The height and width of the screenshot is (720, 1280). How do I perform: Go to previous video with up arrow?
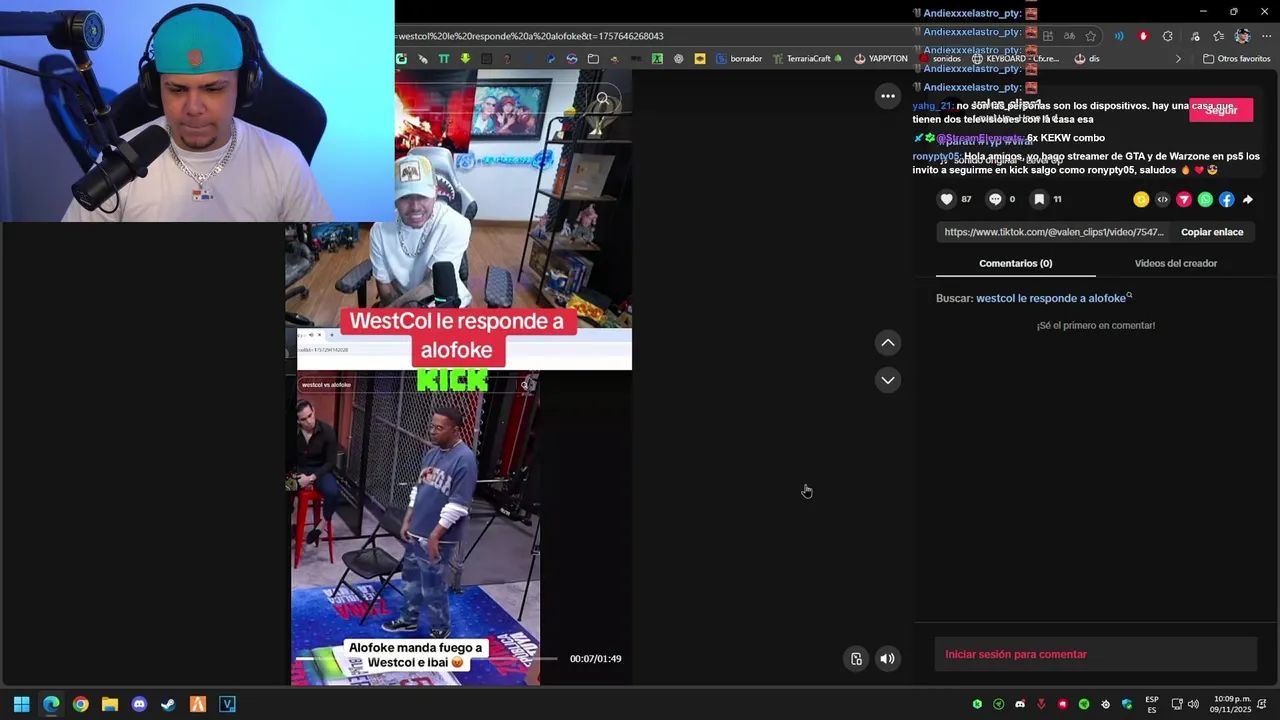click(887, 343)
